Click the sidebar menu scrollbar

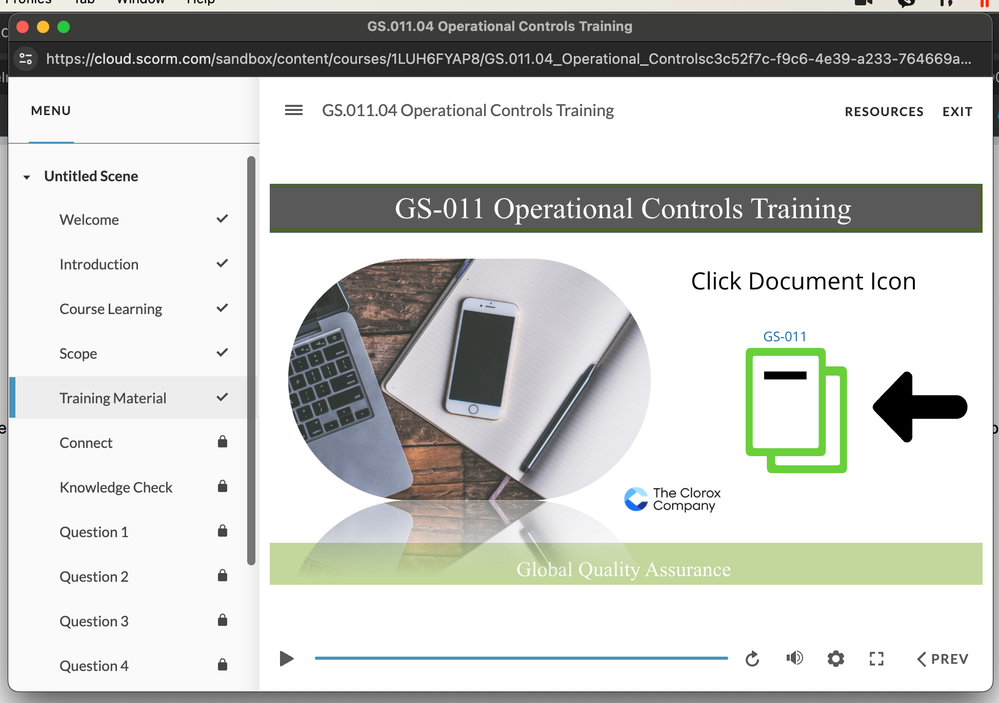tap(251, 360)
